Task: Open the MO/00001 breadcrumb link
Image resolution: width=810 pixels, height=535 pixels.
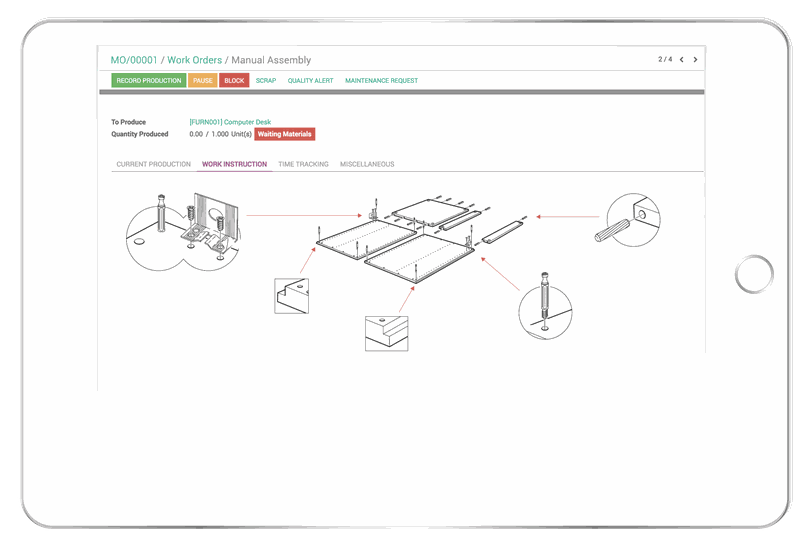Action: (x=134, y=60)
